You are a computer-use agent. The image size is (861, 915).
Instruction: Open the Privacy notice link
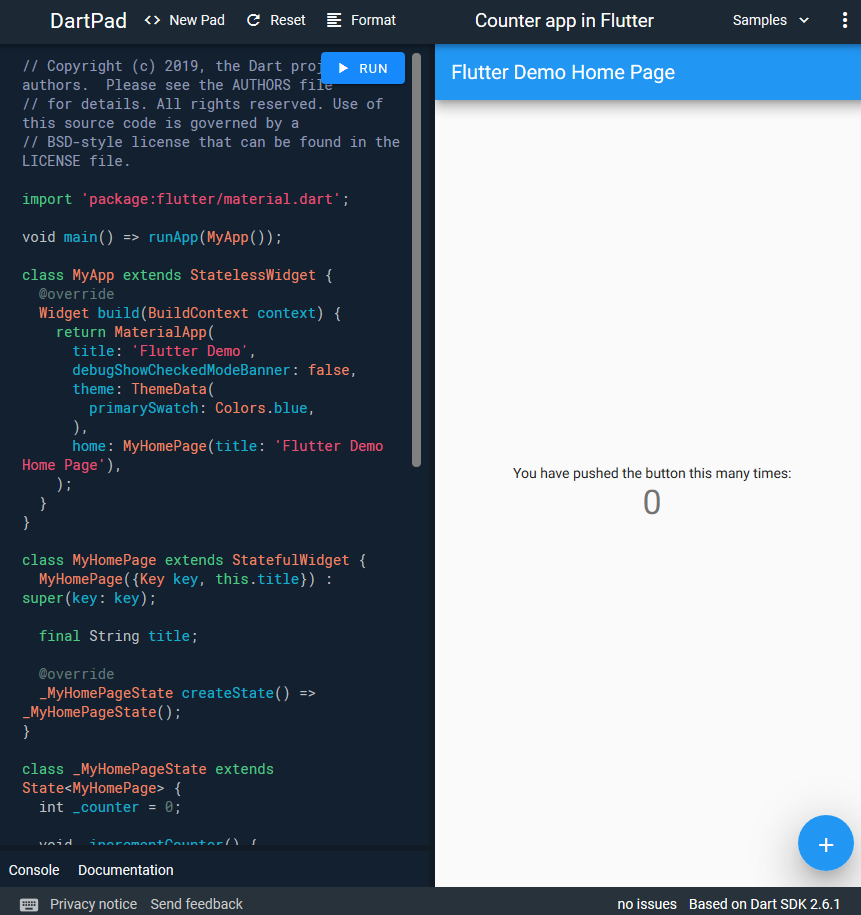93,904
